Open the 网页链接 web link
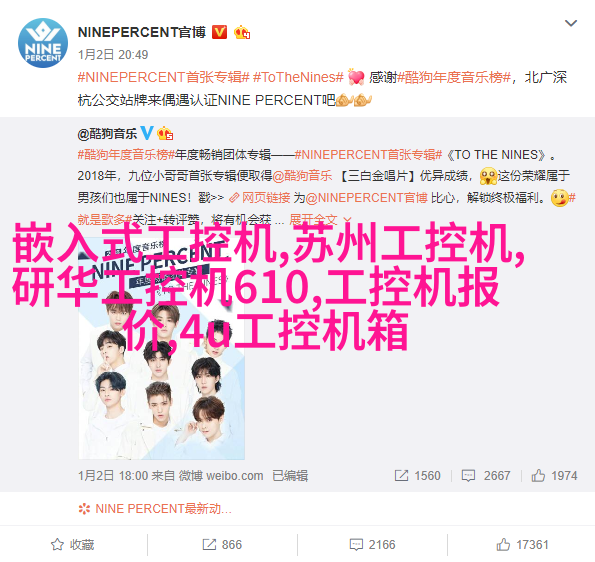Screen dimensions: 595x562 tap(260, 198)
